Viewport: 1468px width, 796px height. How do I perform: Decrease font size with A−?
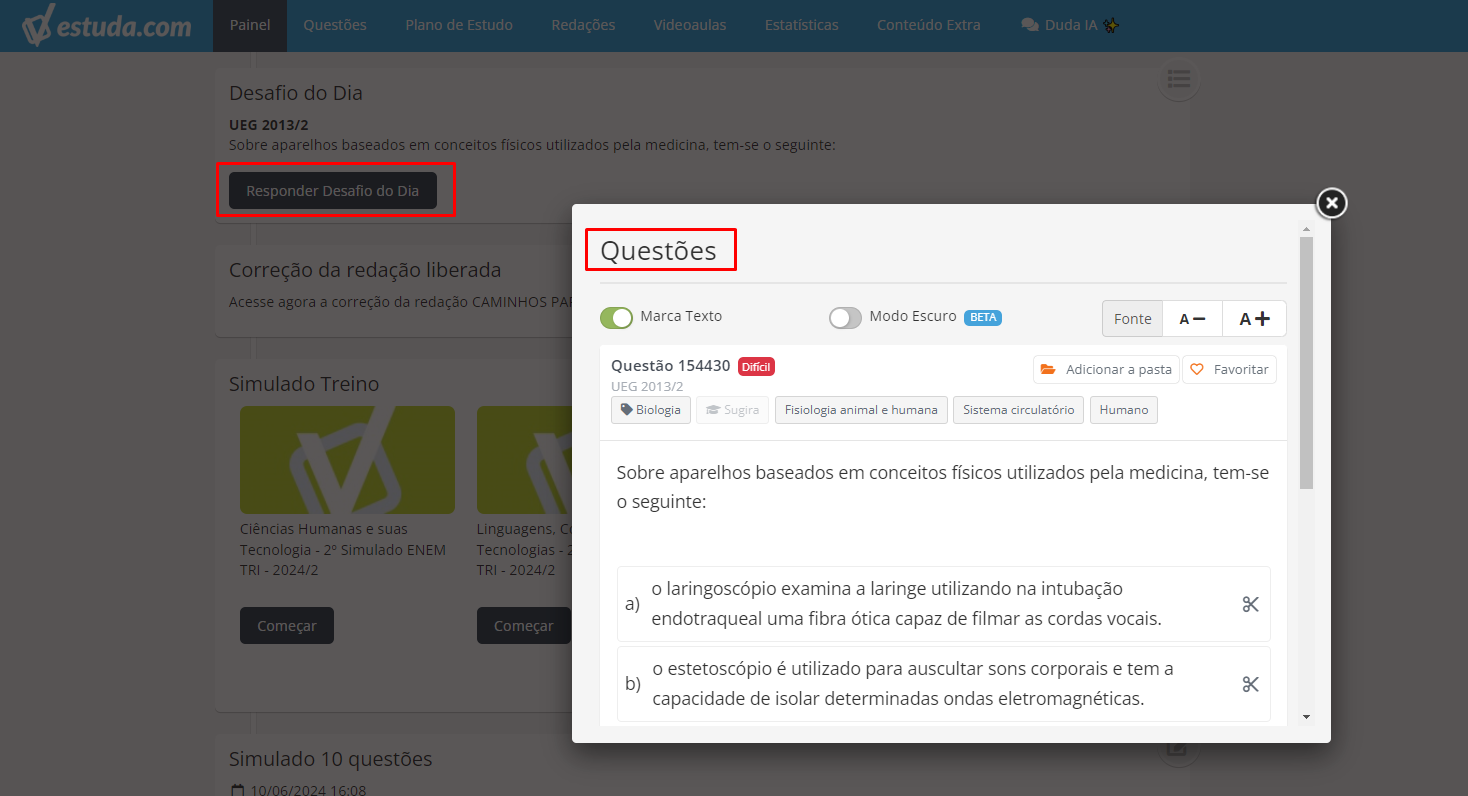coord(1193,319)
